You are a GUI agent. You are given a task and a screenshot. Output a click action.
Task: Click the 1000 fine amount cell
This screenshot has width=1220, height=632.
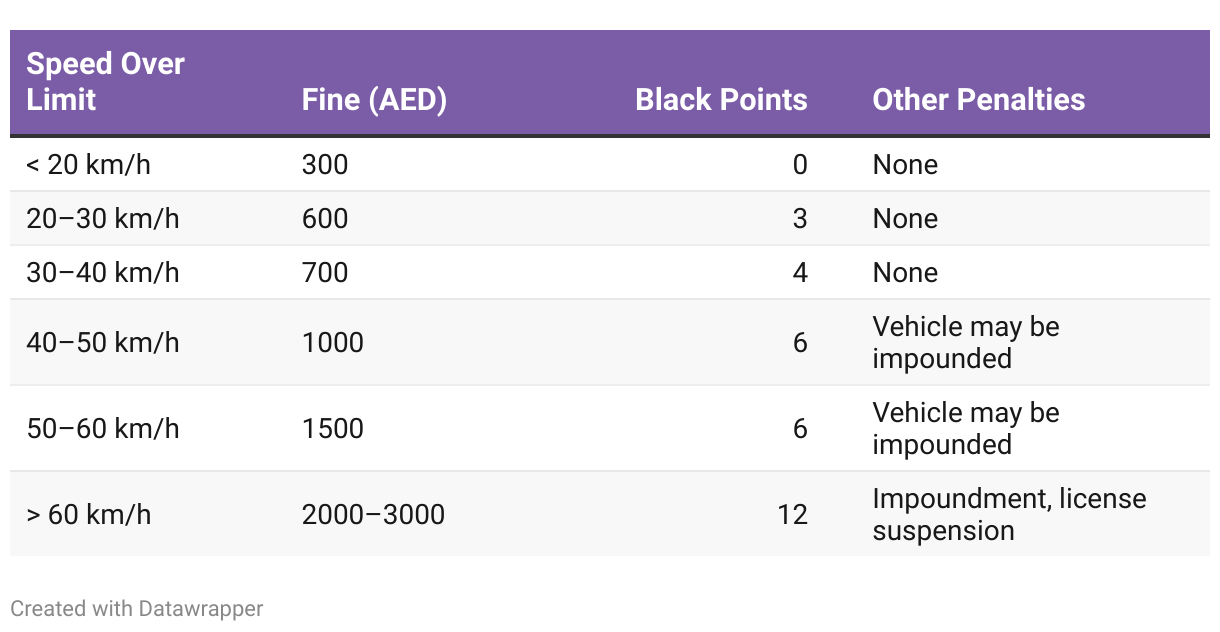[333, 342]
